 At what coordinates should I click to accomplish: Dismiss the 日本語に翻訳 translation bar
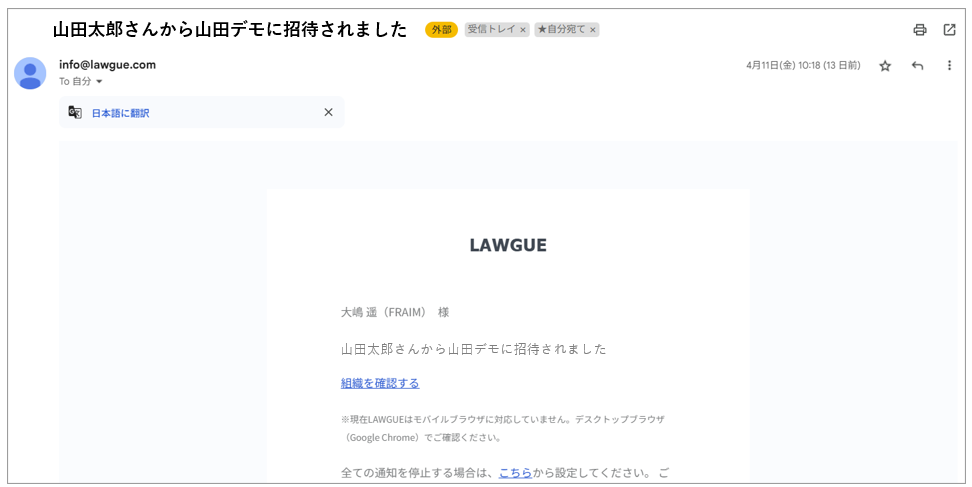pyautogui.click(x=328, y=113)
